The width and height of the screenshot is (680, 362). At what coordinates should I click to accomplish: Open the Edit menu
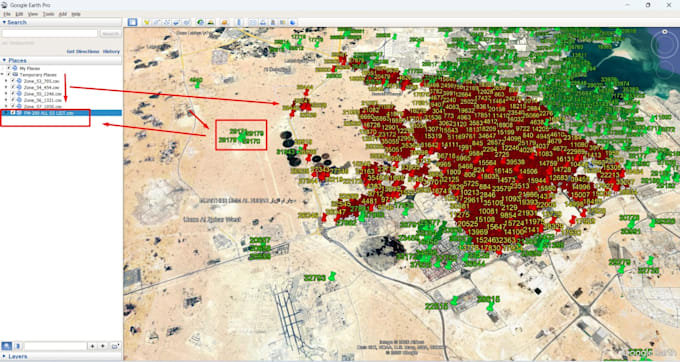[20, 14]
